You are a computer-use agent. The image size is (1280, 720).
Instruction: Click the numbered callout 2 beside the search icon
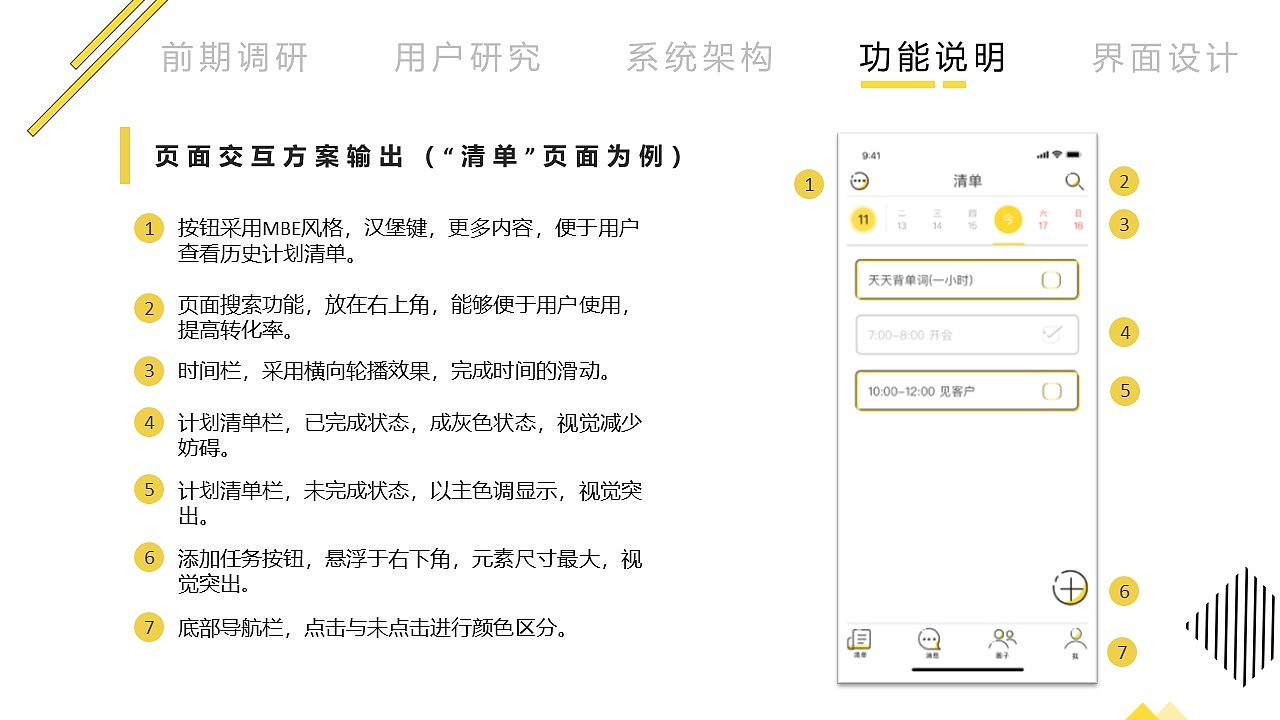click(1123, 181)
